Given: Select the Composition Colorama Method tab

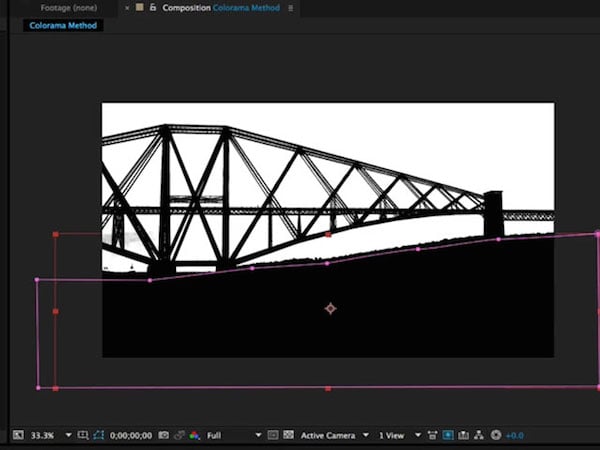Looking at the screenshot, I should click(219, 8).
